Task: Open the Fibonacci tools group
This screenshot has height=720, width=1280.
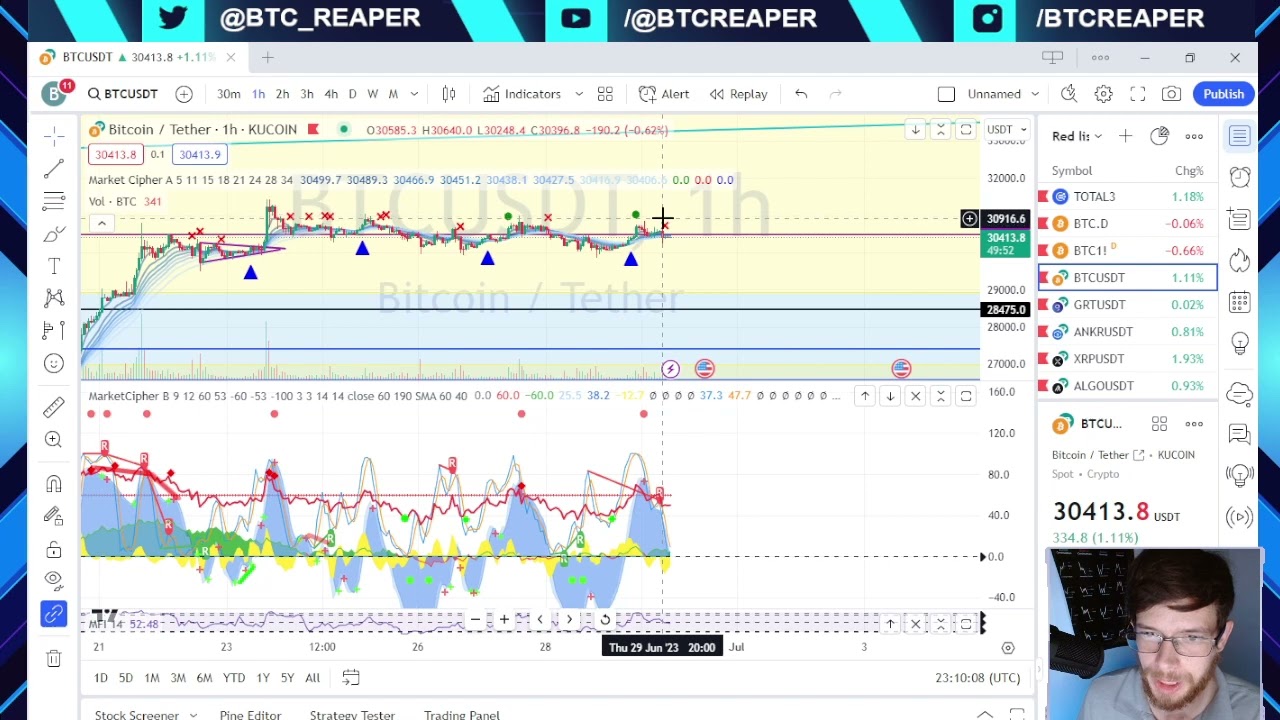Action: (54, 201)
